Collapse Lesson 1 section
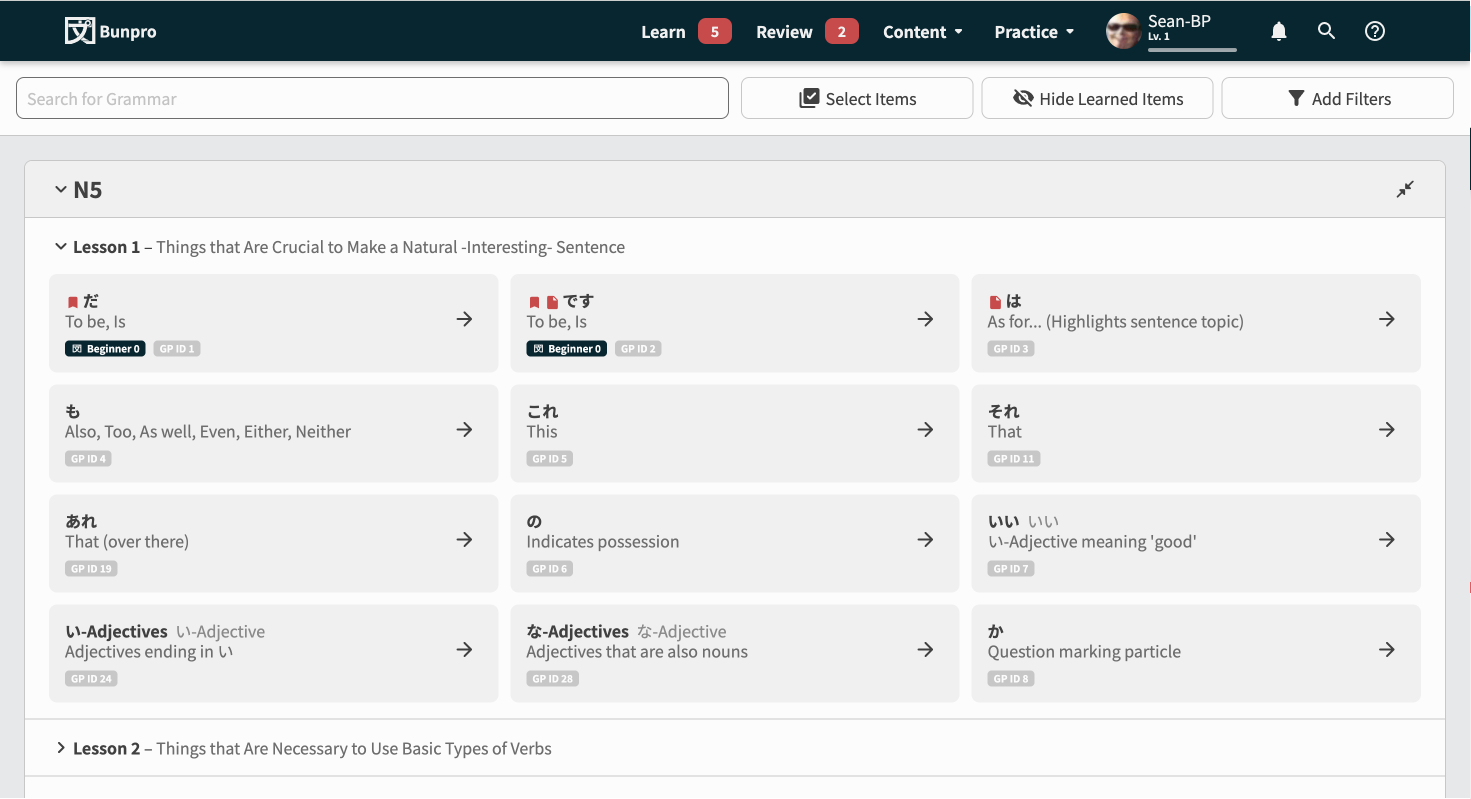Image resolution: width=1471 pixels, height=799 pixels. pos(61,247)
